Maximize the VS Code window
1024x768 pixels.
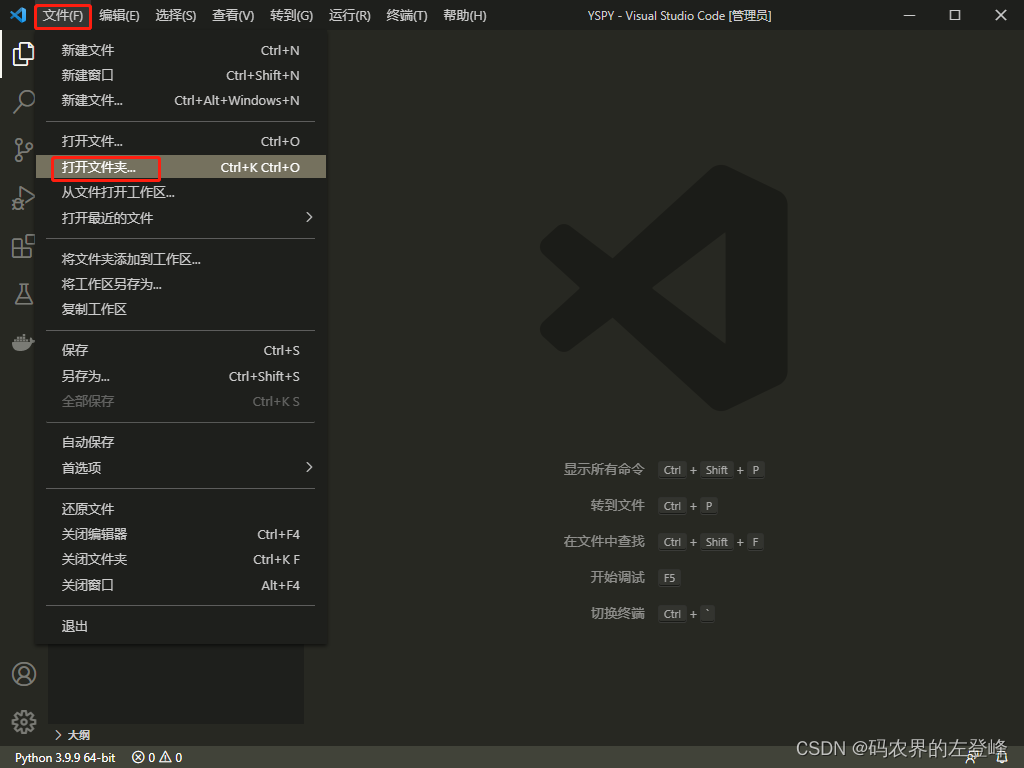(x=955, y=15)
